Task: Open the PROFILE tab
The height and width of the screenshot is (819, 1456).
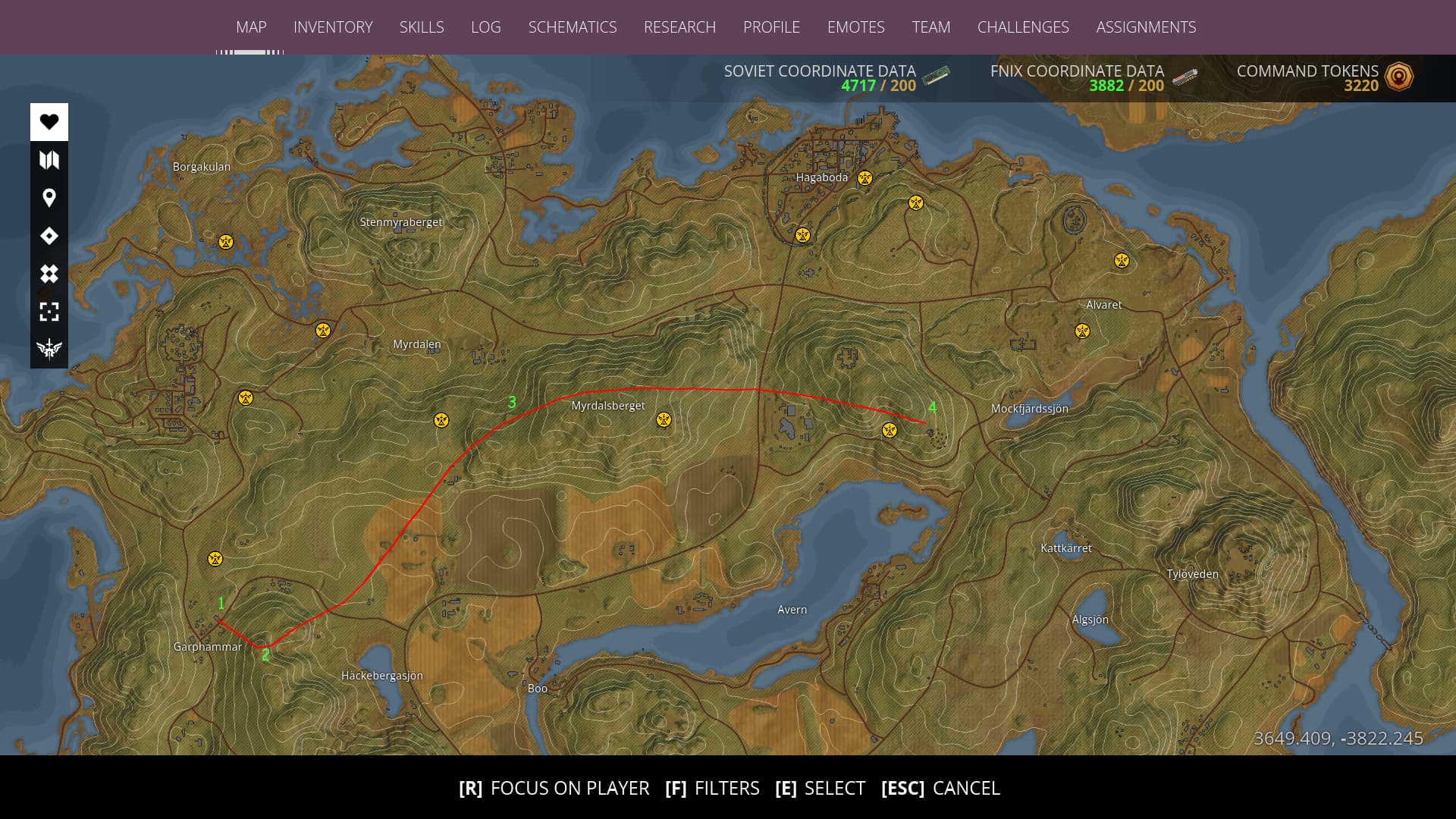Action: [771, 27]
